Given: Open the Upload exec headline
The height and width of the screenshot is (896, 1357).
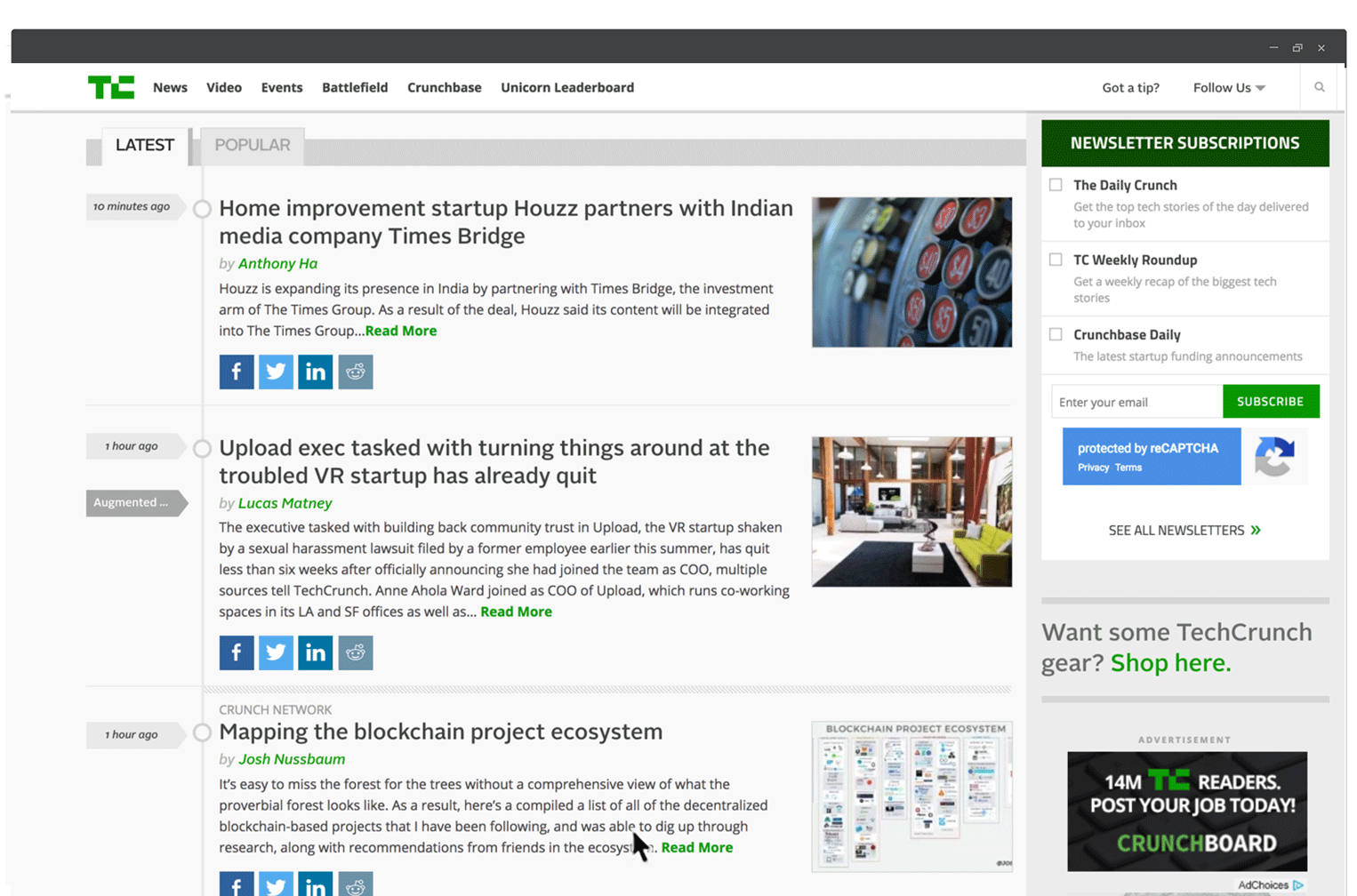Looking at the screenshot, I should coord(494,461).
